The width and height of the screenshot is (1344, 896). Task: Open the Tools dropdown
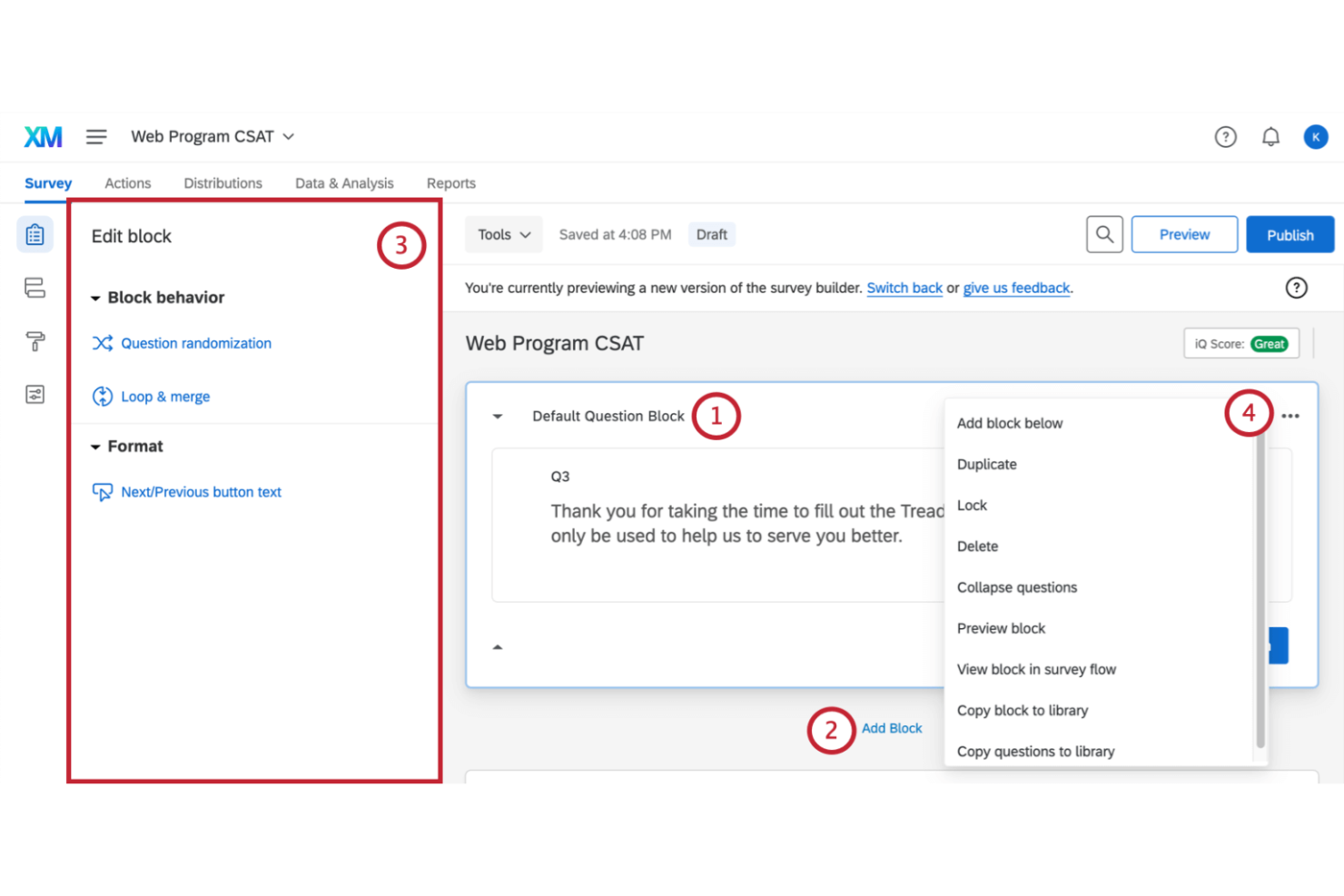(503, 233)
